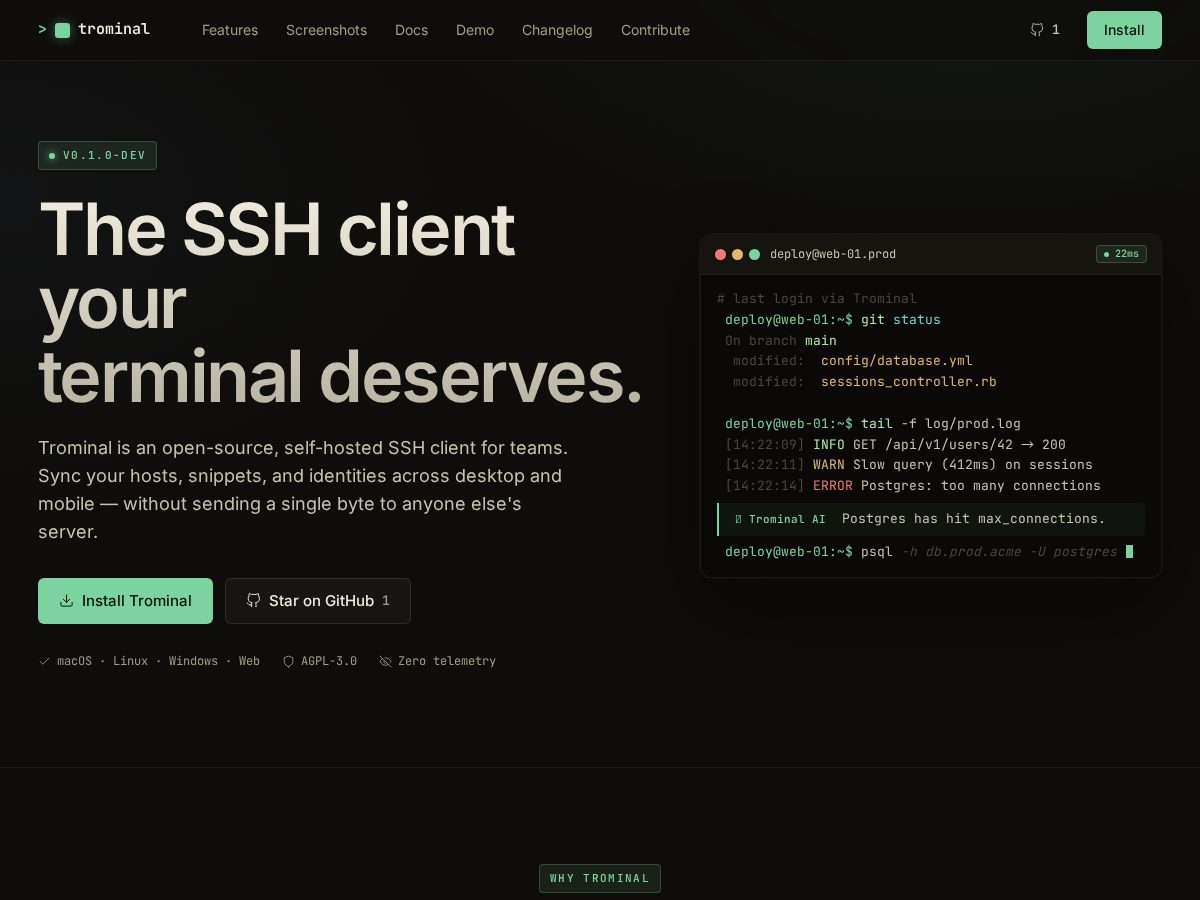Click the trominal brand name link
This screenshot has width=1200, height=900.
point(114,29)
